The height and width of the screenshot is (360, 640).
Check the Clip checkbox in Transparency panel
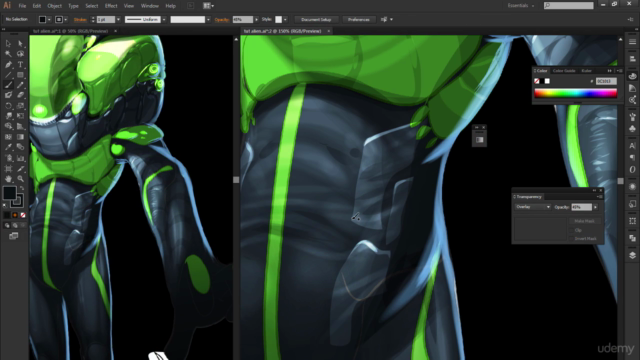572,230
